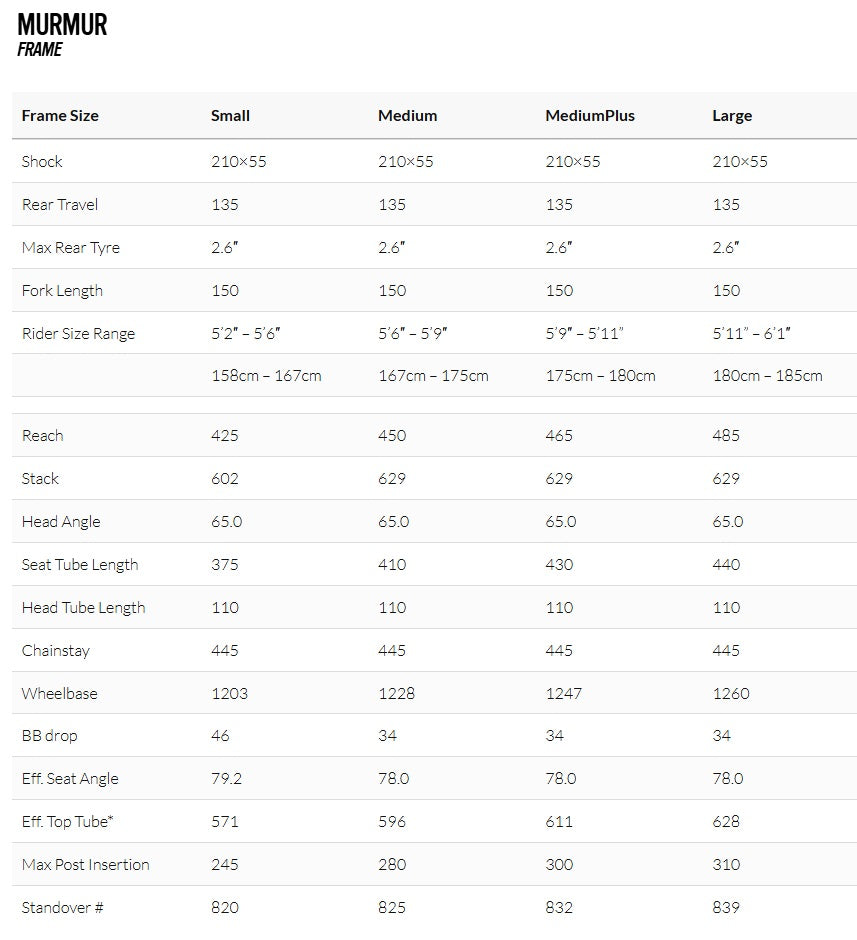
Task: Select the Large column header
Action: coord(732,116)
